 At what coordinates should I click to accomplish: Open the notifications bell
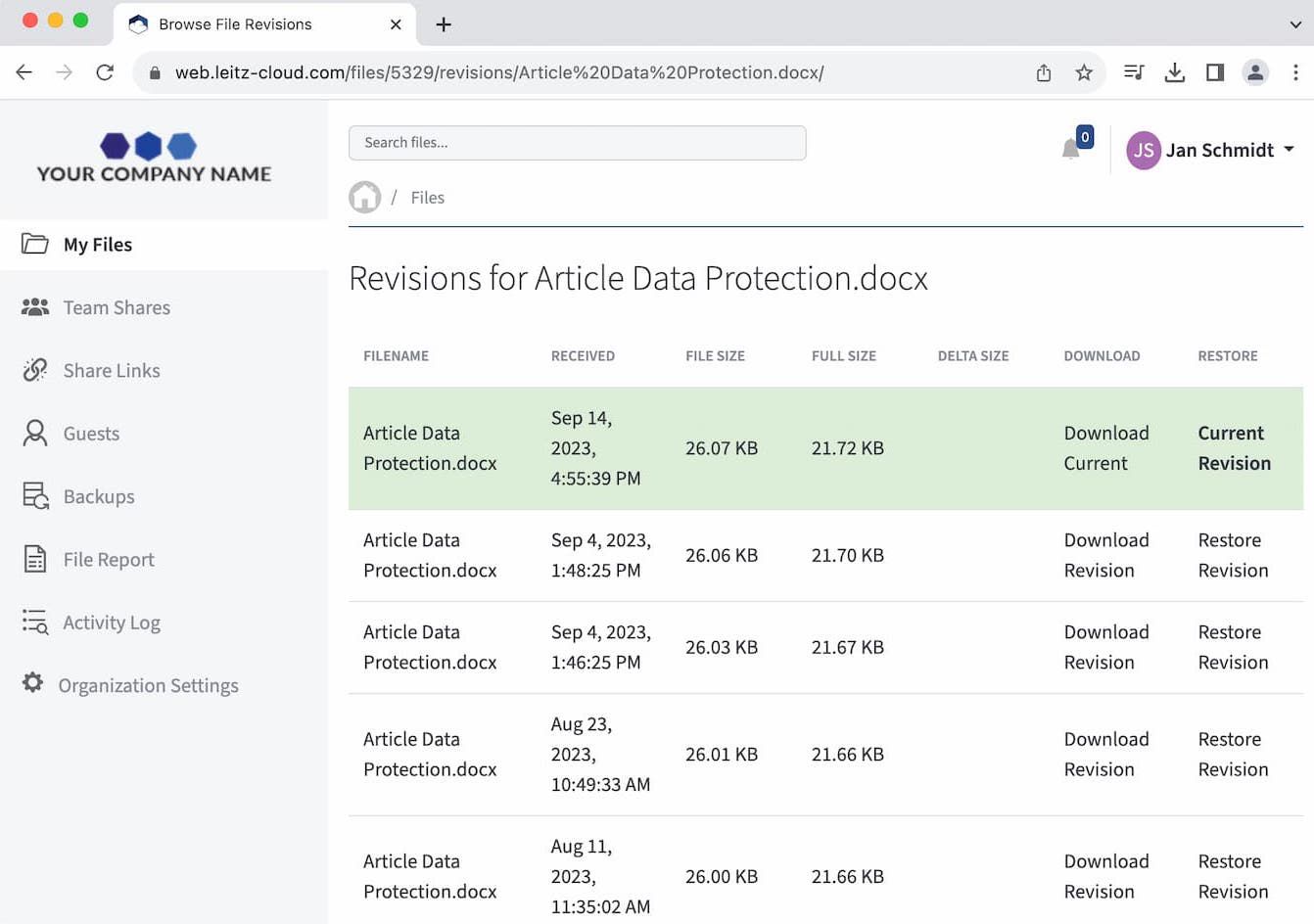1071,149
